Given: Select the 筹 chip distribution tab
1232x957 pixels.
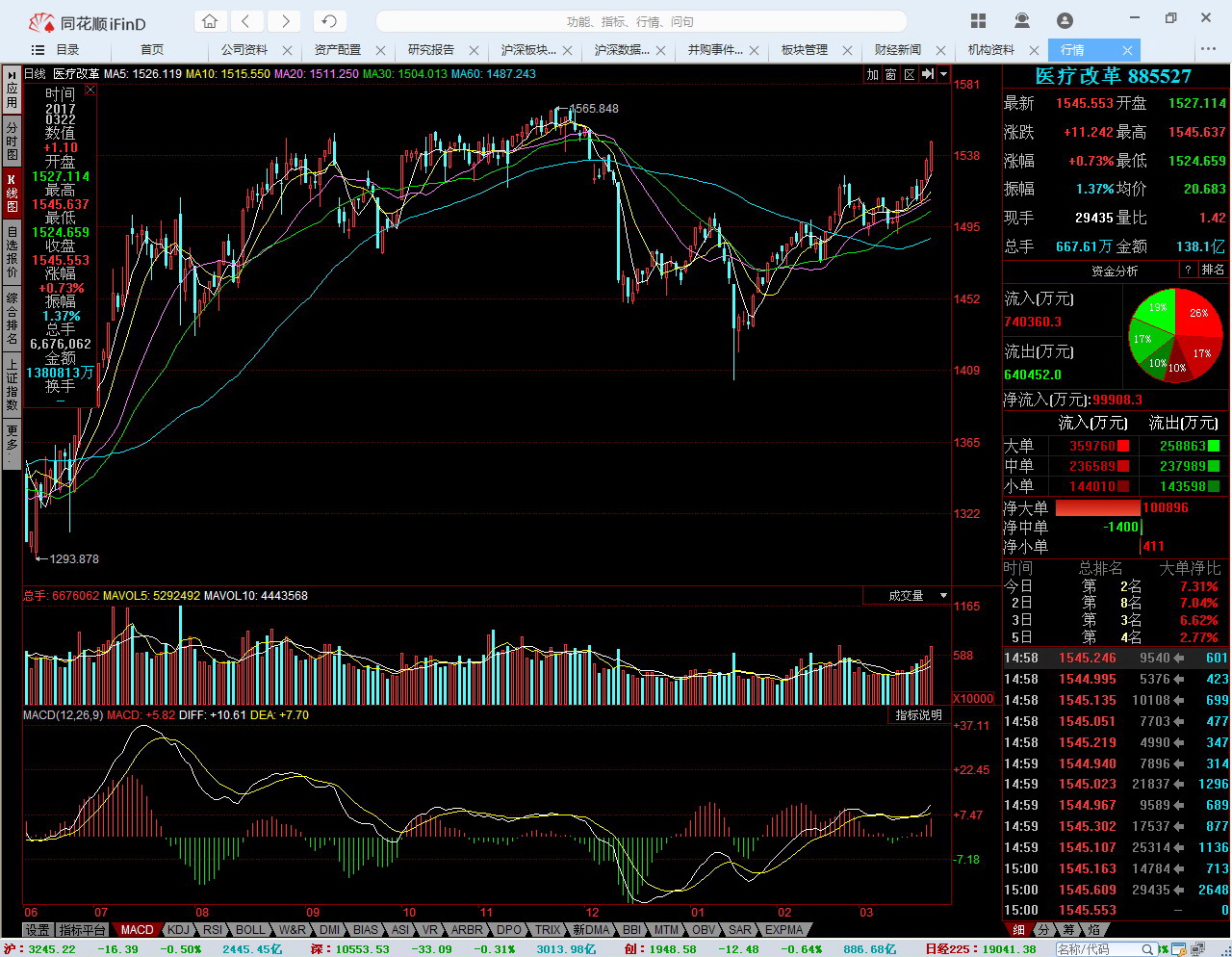Looking at the screenshot, I should [1068, 930].
